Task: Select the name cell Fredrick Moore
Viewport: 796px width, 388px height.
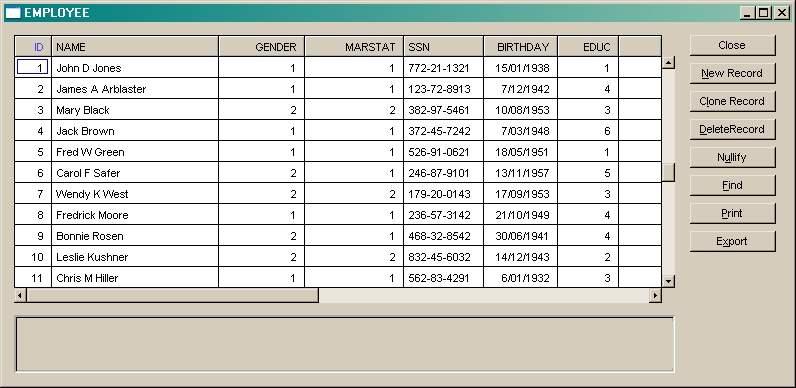Action: tap(135, 215)
